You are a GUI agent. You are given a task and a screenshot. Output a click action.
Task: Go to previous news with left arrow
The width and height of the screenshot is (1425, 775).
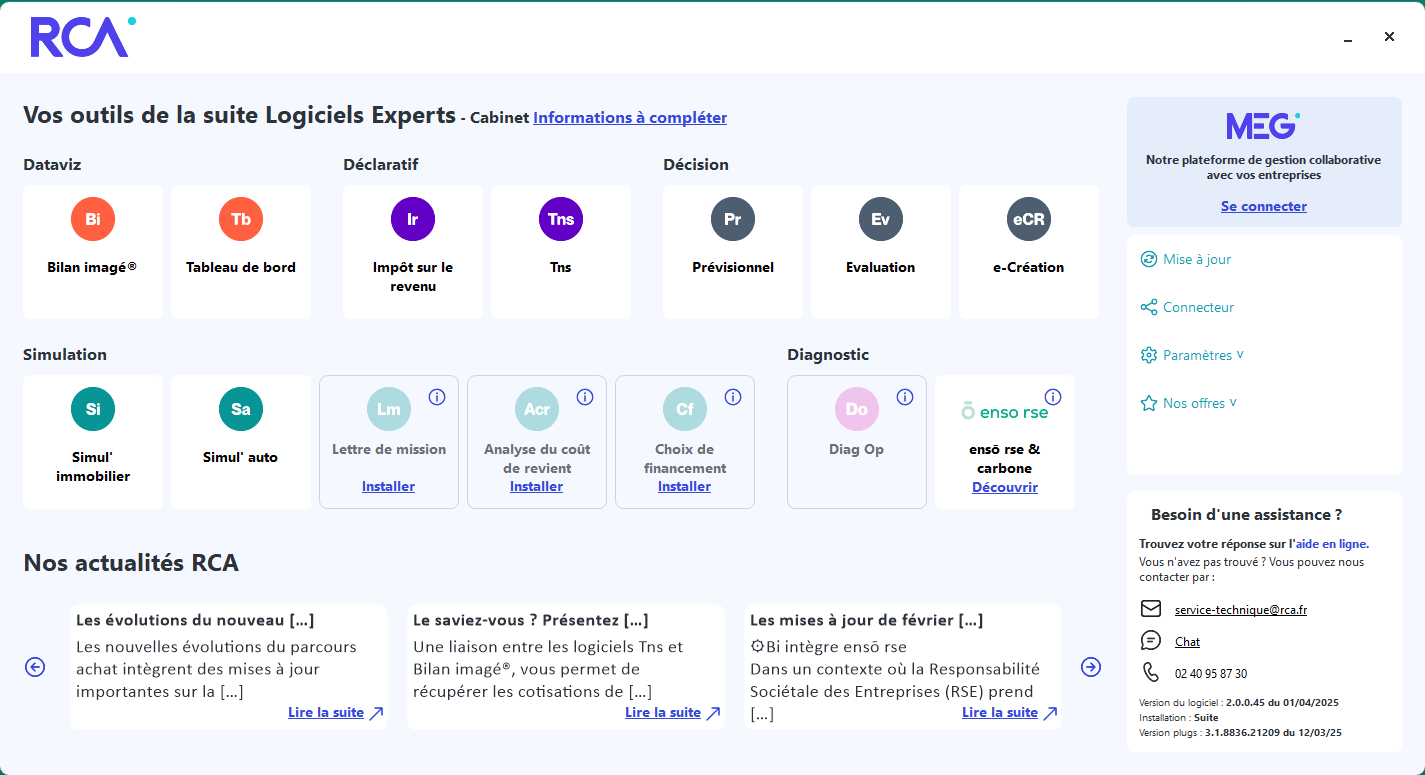35,667
